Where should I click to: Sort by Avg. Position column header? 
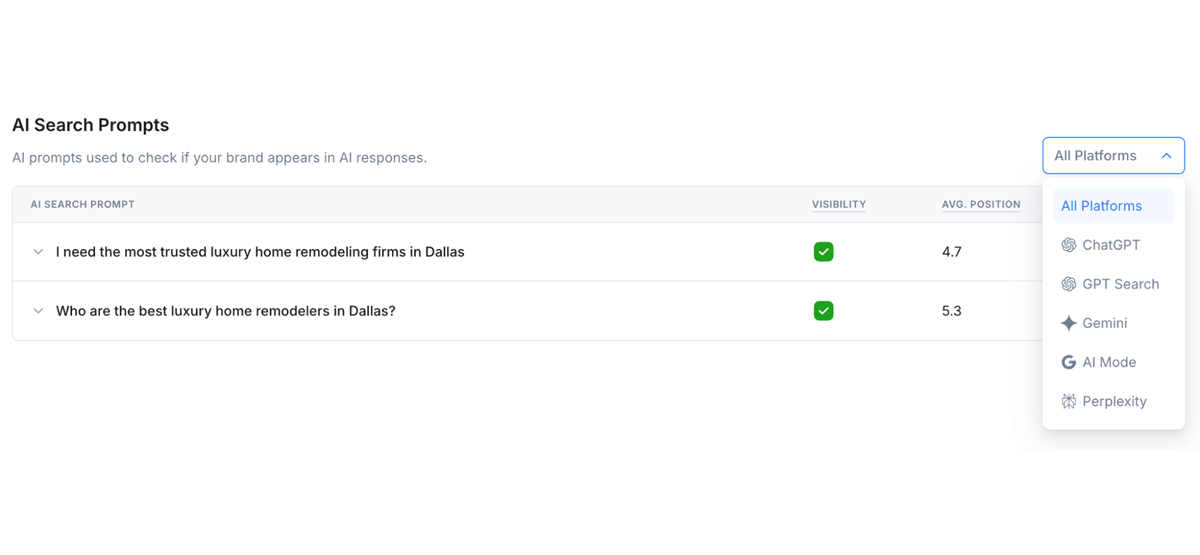(981, 204)
